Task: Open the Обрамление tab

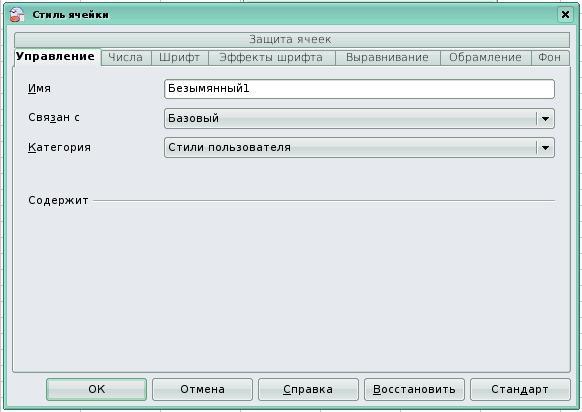Action: [485, 58]
